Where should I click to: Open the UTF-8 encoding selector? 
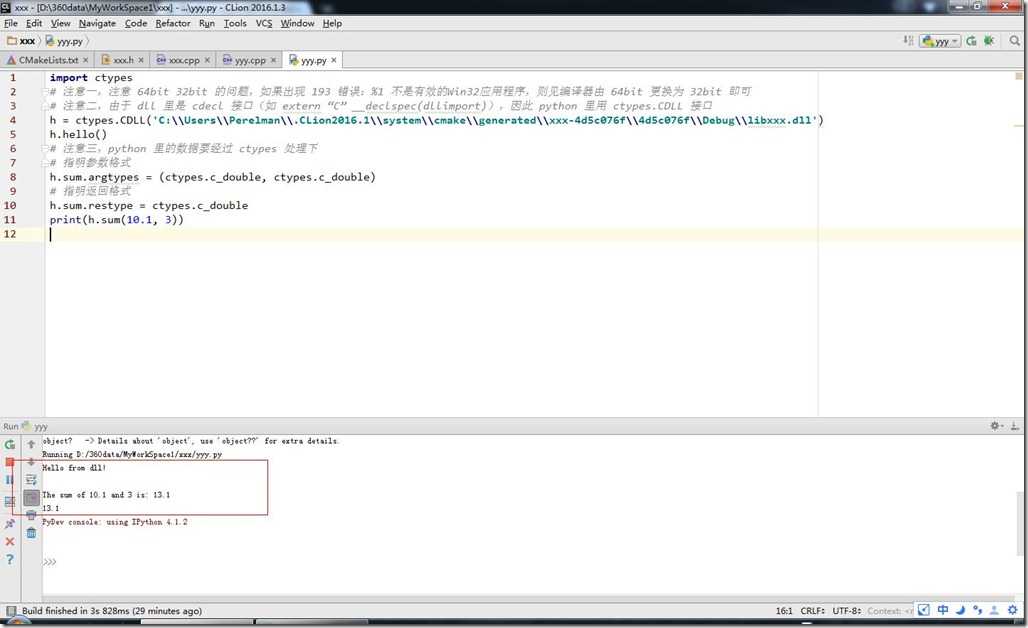coord(846,611)
